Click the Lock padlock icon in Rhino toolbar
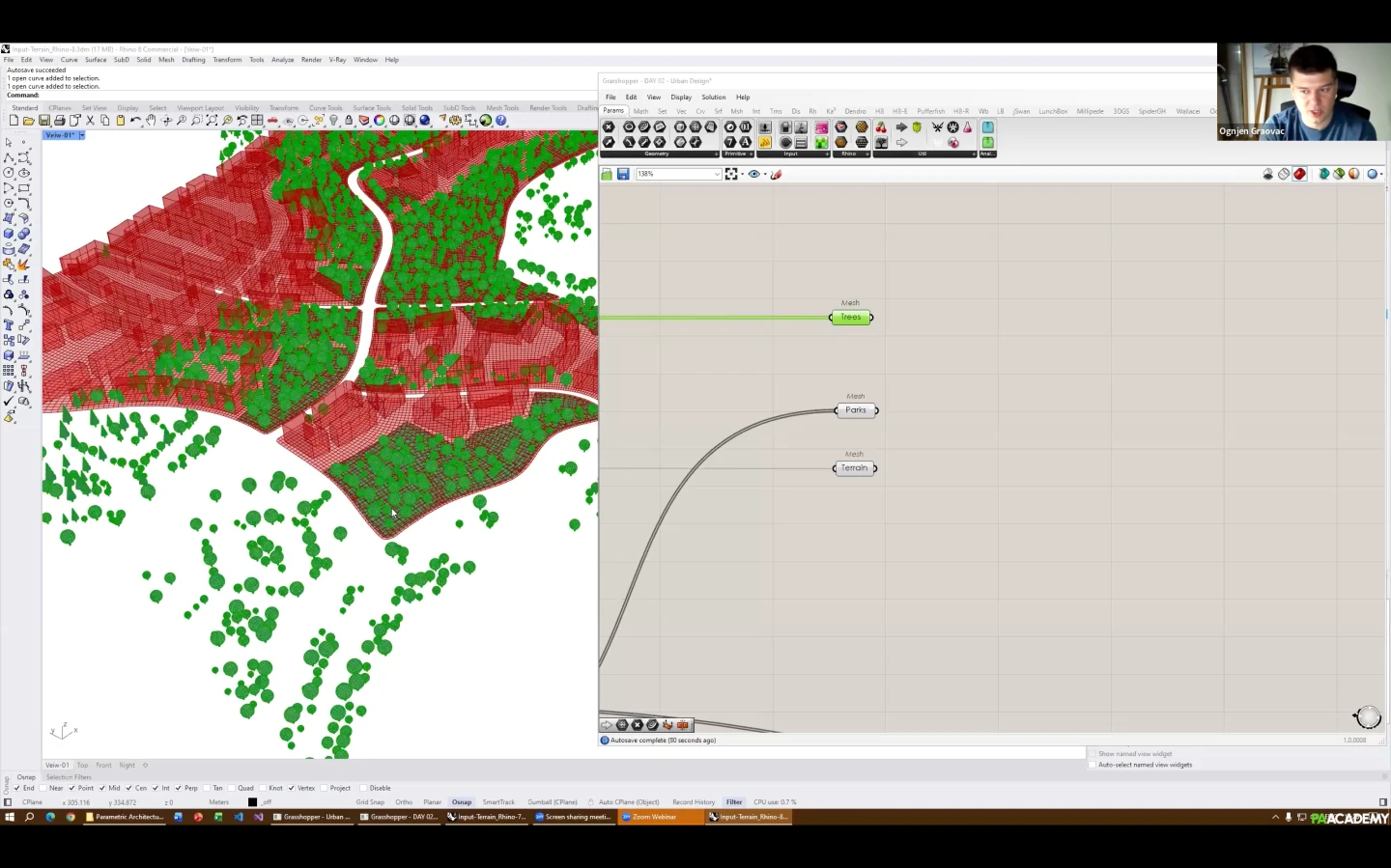The height and width of the screenshot is (868, 1391). pos(349,121)
